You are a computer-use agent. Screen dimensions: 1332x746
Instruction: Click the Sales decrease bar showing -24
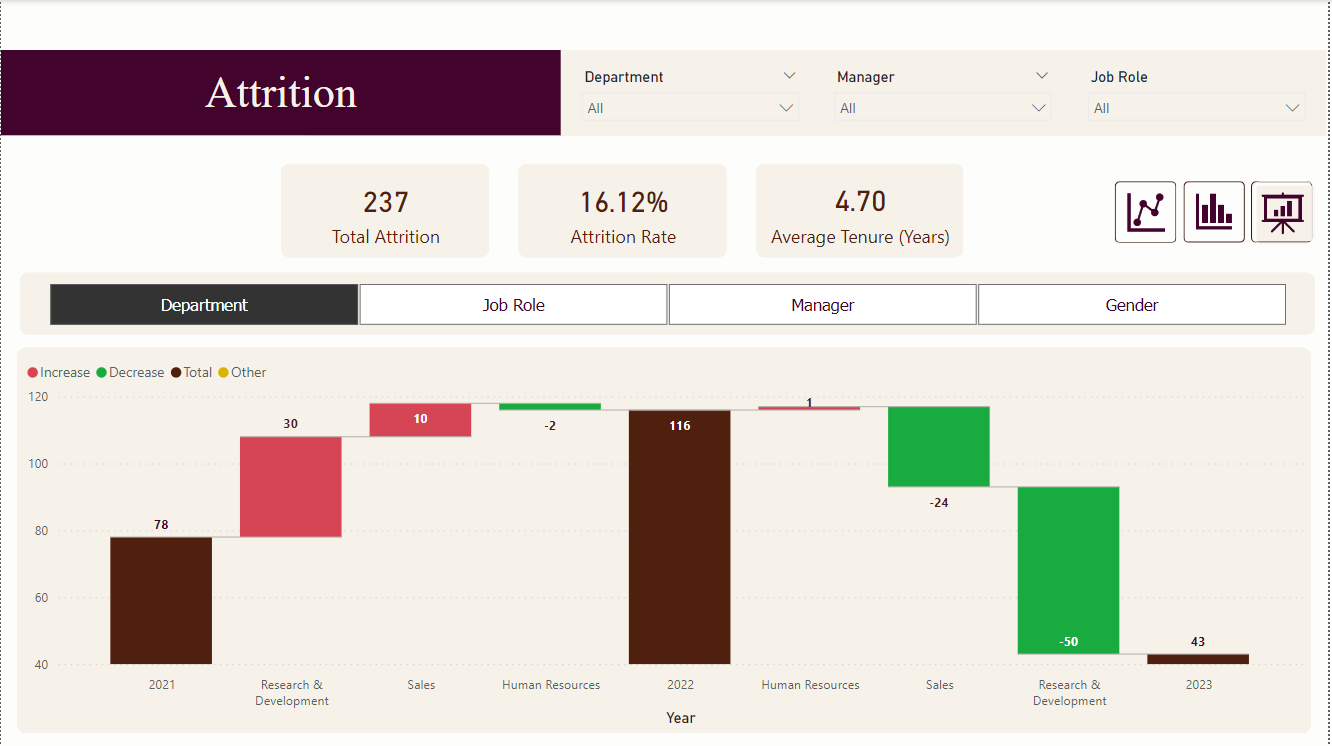click(x=938, y=444)
